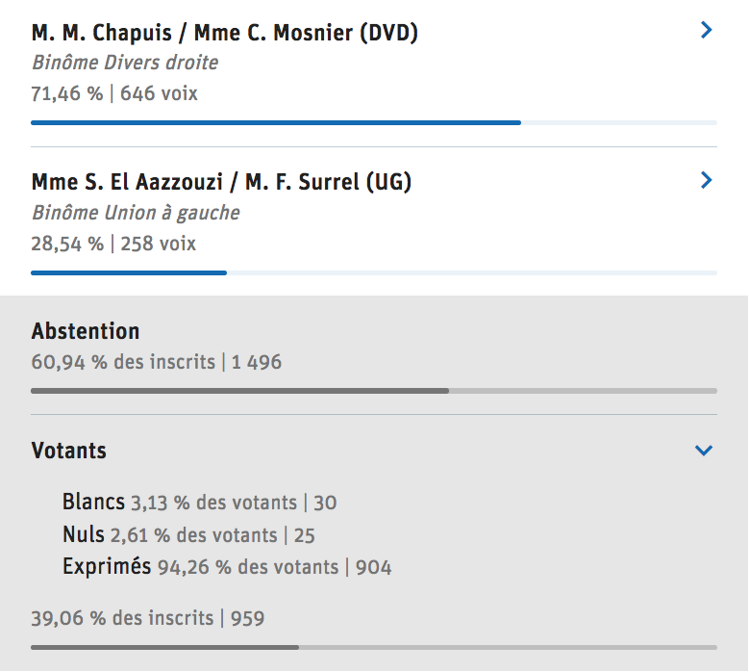Screen dimensions: 749x672
Task: Open the El Aazzouzi / Surrel details arrow
Action: (x=706, y=181)
